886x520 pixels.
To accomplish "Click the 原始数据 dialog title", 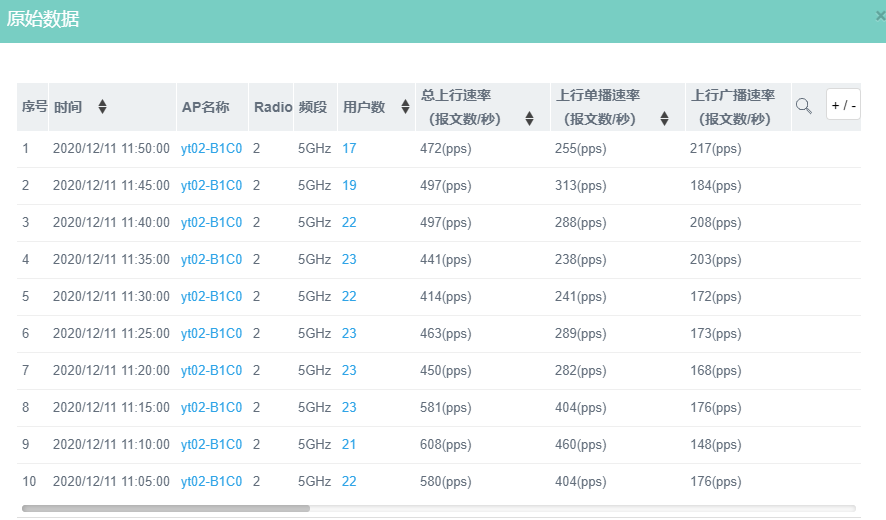I will pos(43,19).
